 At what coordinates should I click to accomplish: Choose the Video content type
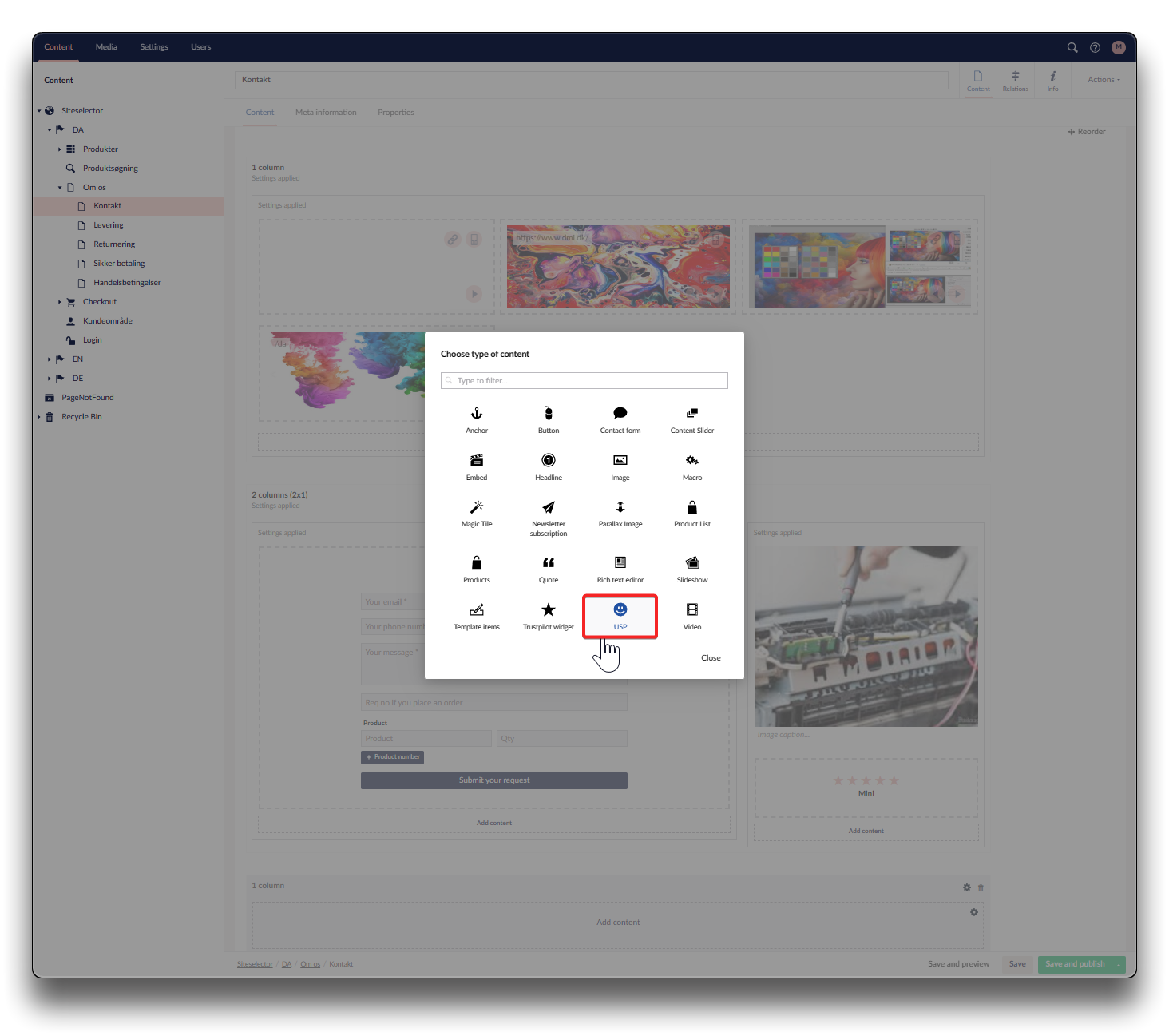click(692, 616)
